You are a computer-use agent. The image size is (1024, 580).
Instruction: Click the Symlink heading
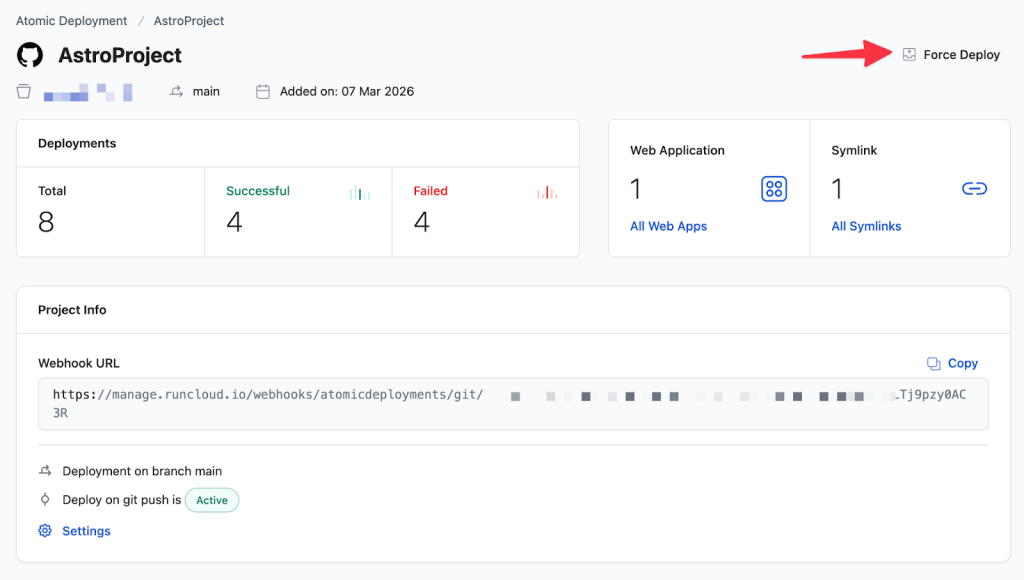(x=854, y=150)
